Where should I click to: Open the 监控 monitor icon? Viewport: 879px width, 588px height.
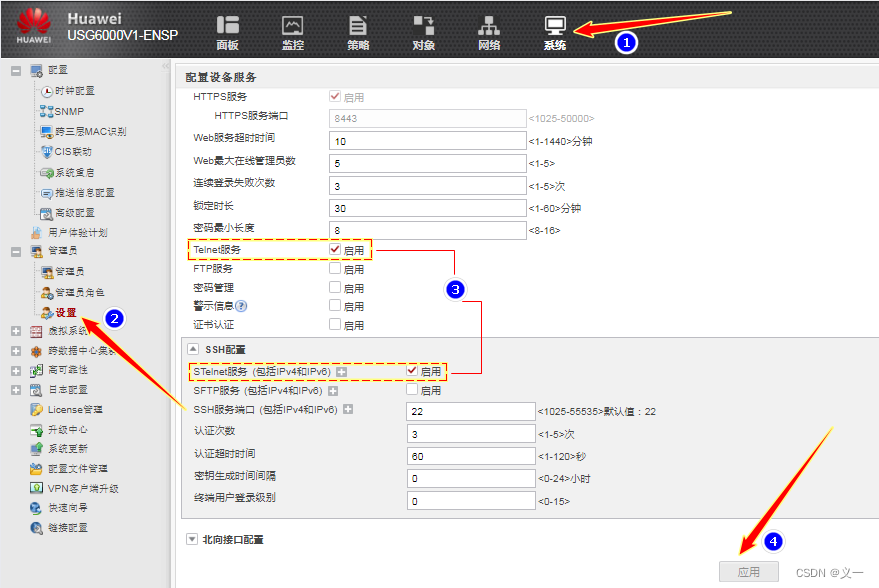(293, 26)
